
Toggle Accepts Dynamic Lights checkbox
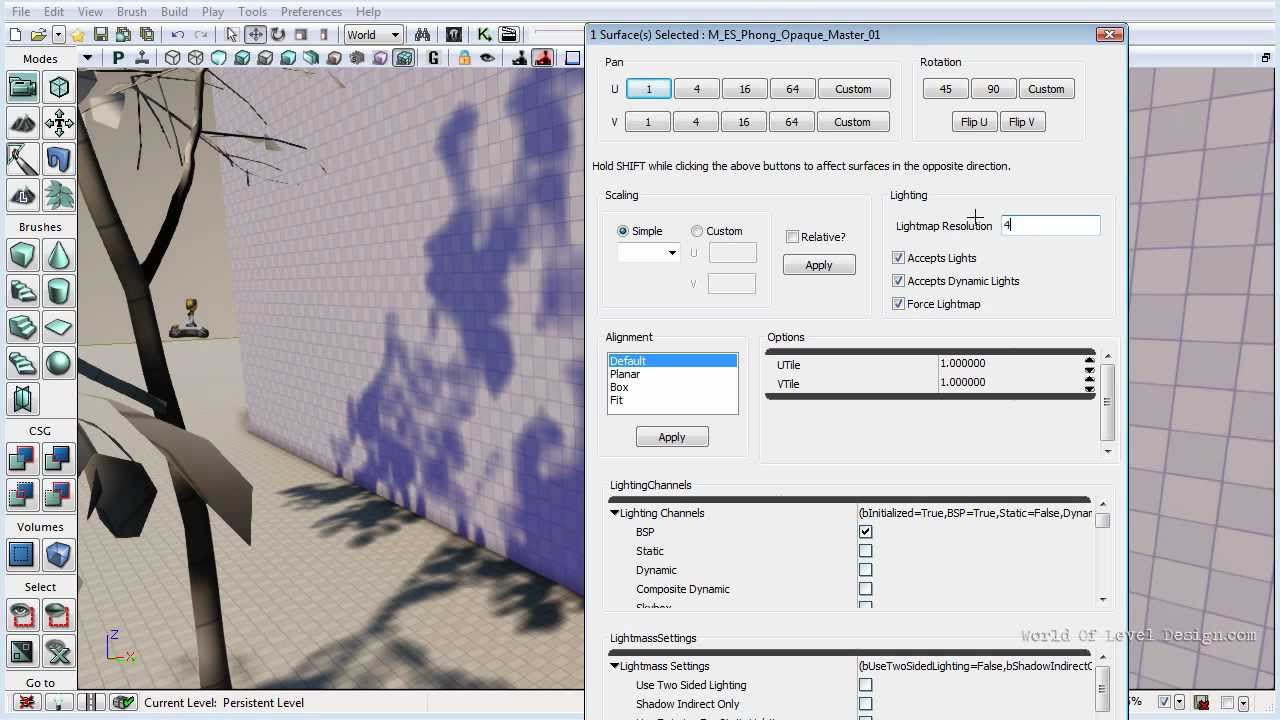click(898, 281)
